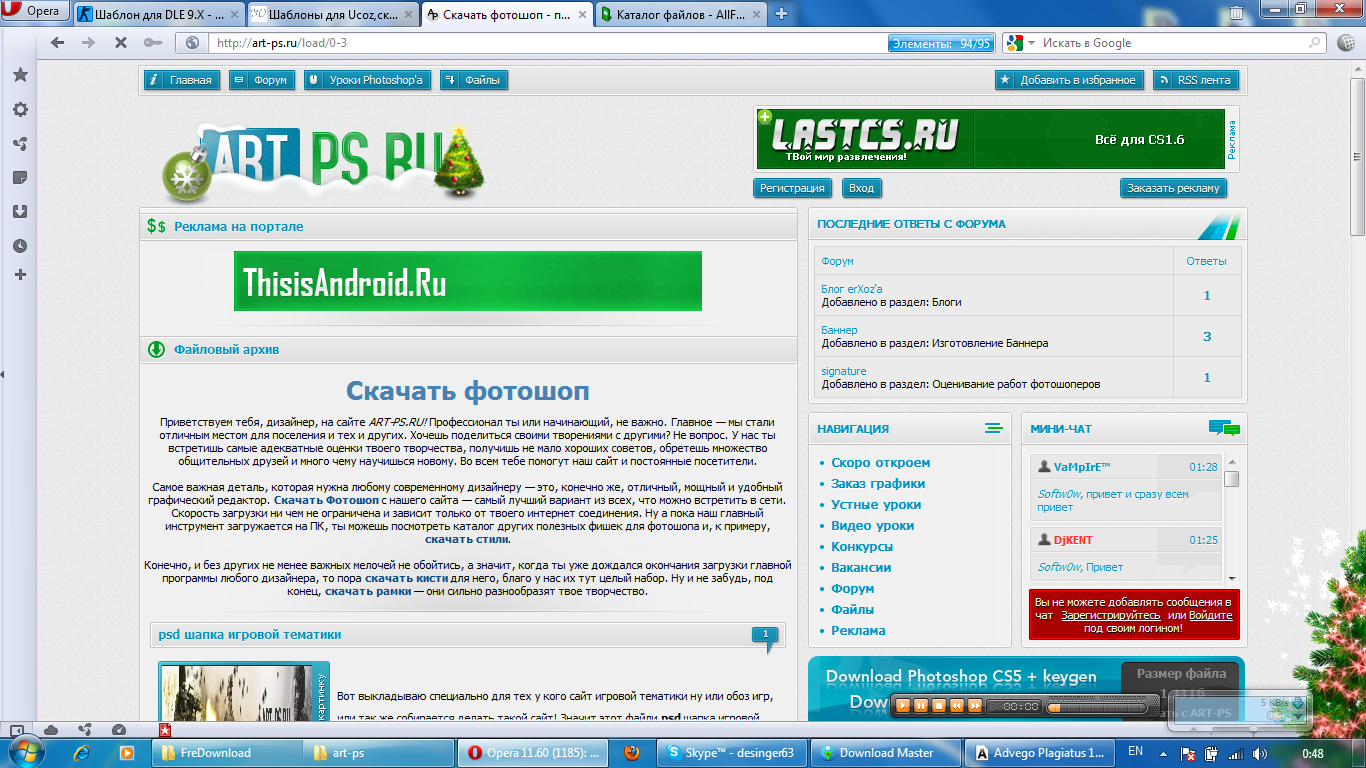Viewport: 1366px width, 768px height.
Task: Click the Opera Unite icon in the status bar
Action: [x=85, y=730]
